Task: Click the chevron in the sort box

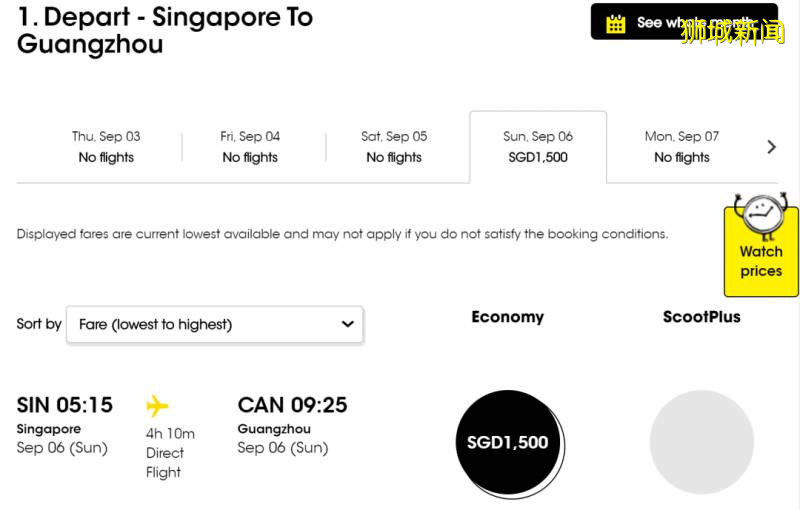Action: tap(347, 324)
